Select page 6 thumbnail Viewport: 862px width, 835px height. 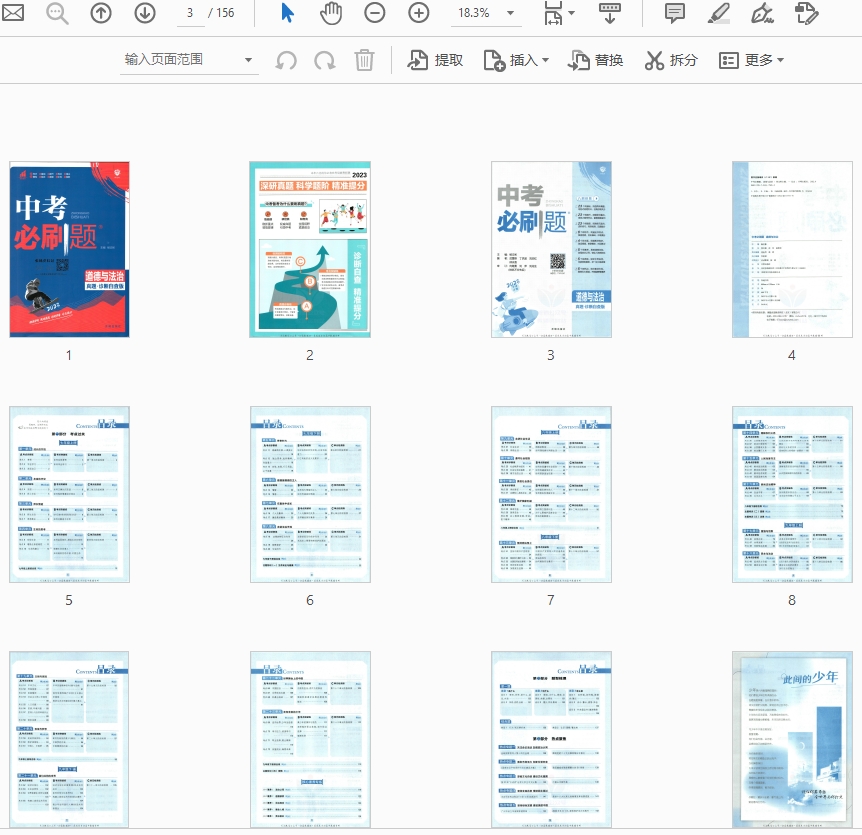(x=310, y=494)
